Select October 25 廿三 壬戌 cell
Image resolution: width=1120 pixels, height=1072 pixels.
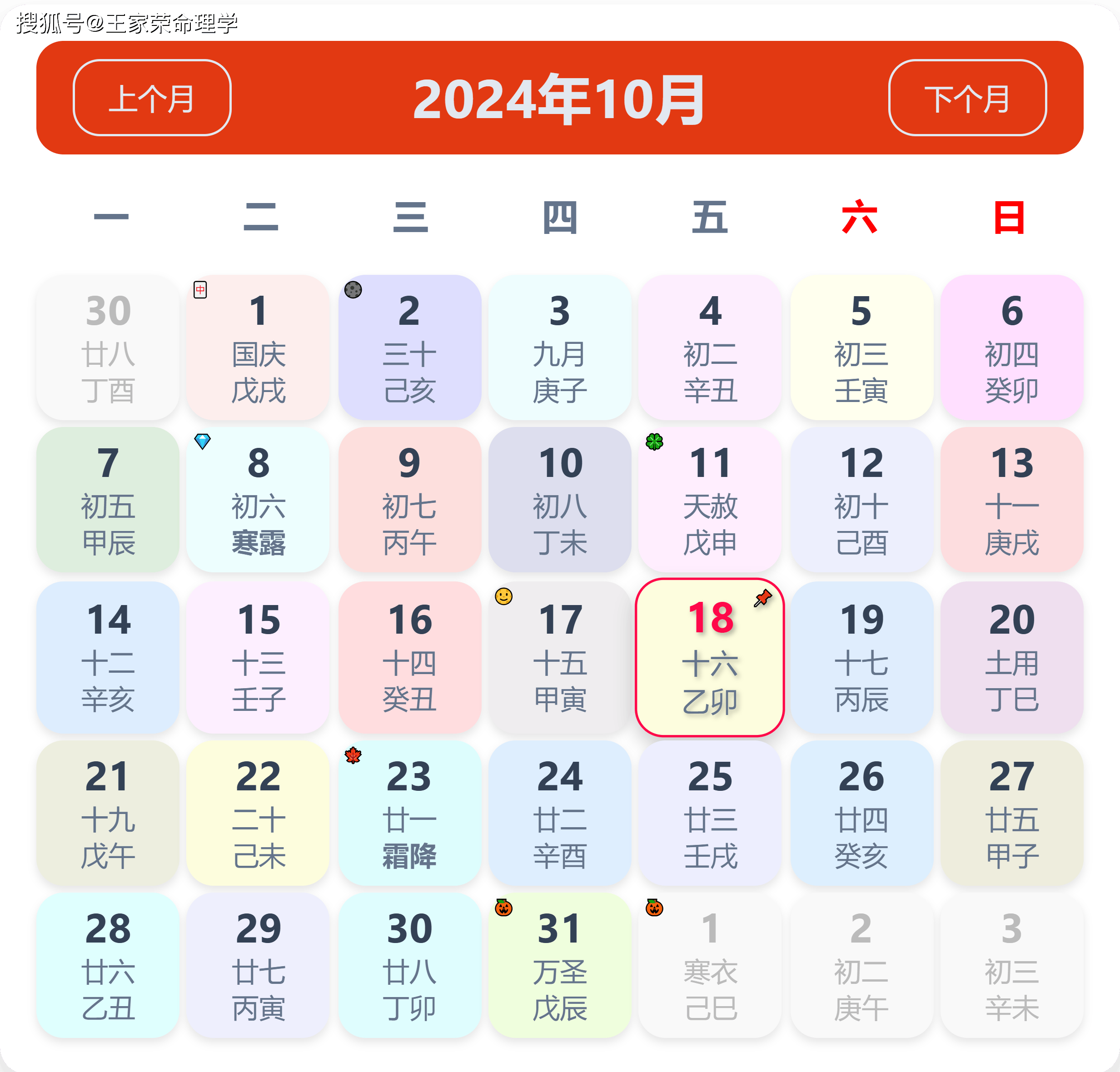point(710,813)
